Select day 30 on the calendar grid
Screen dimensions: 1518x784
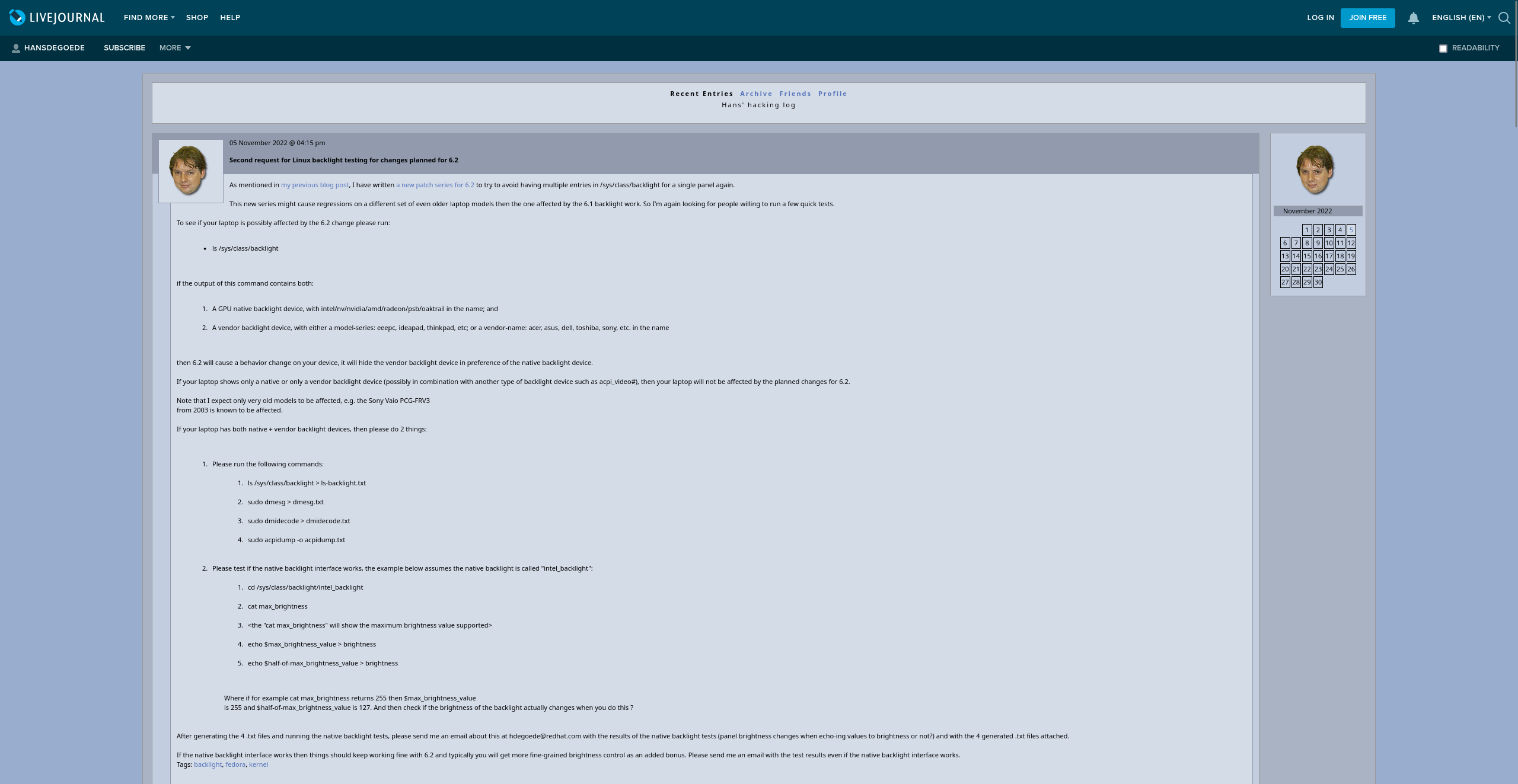(1318, 282)
